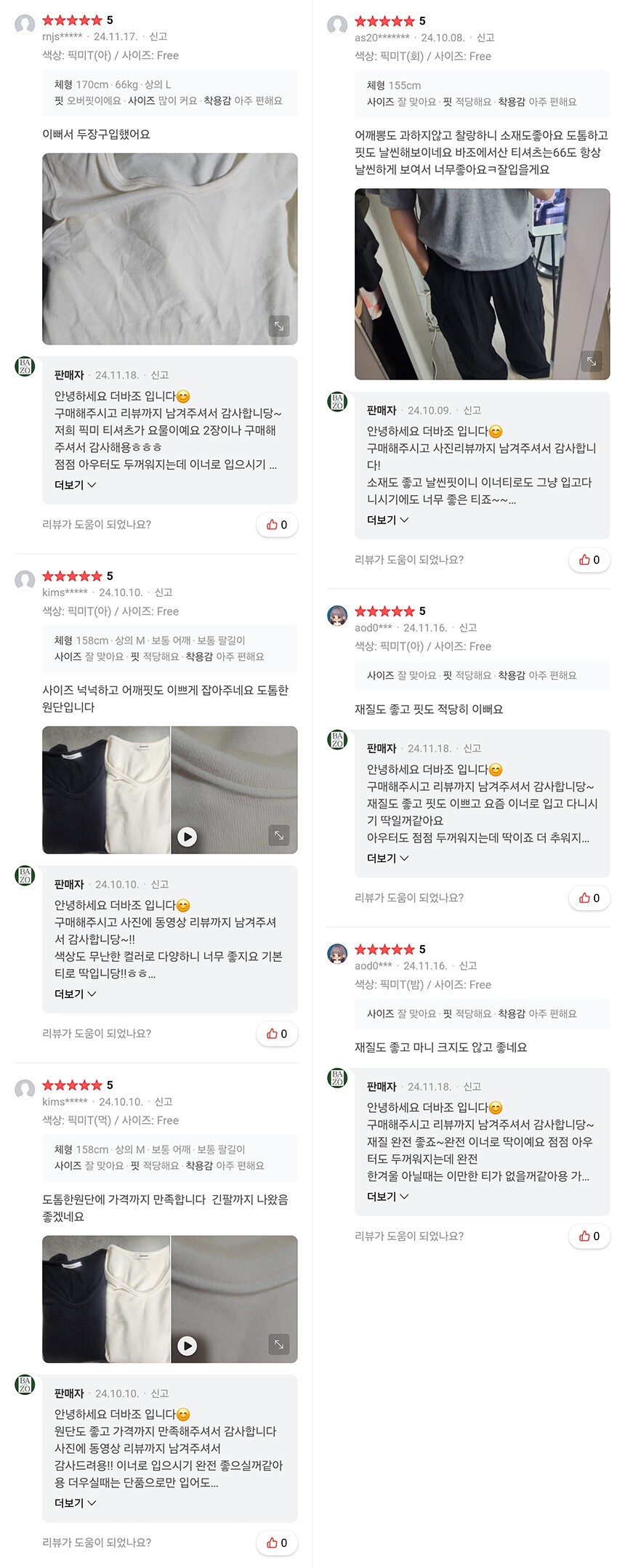Click aod0*** avatar on 픽미T(밤) review
The height and width of the screenshot is (1568, 625).
pyautogui.click(x=337, y=954)
